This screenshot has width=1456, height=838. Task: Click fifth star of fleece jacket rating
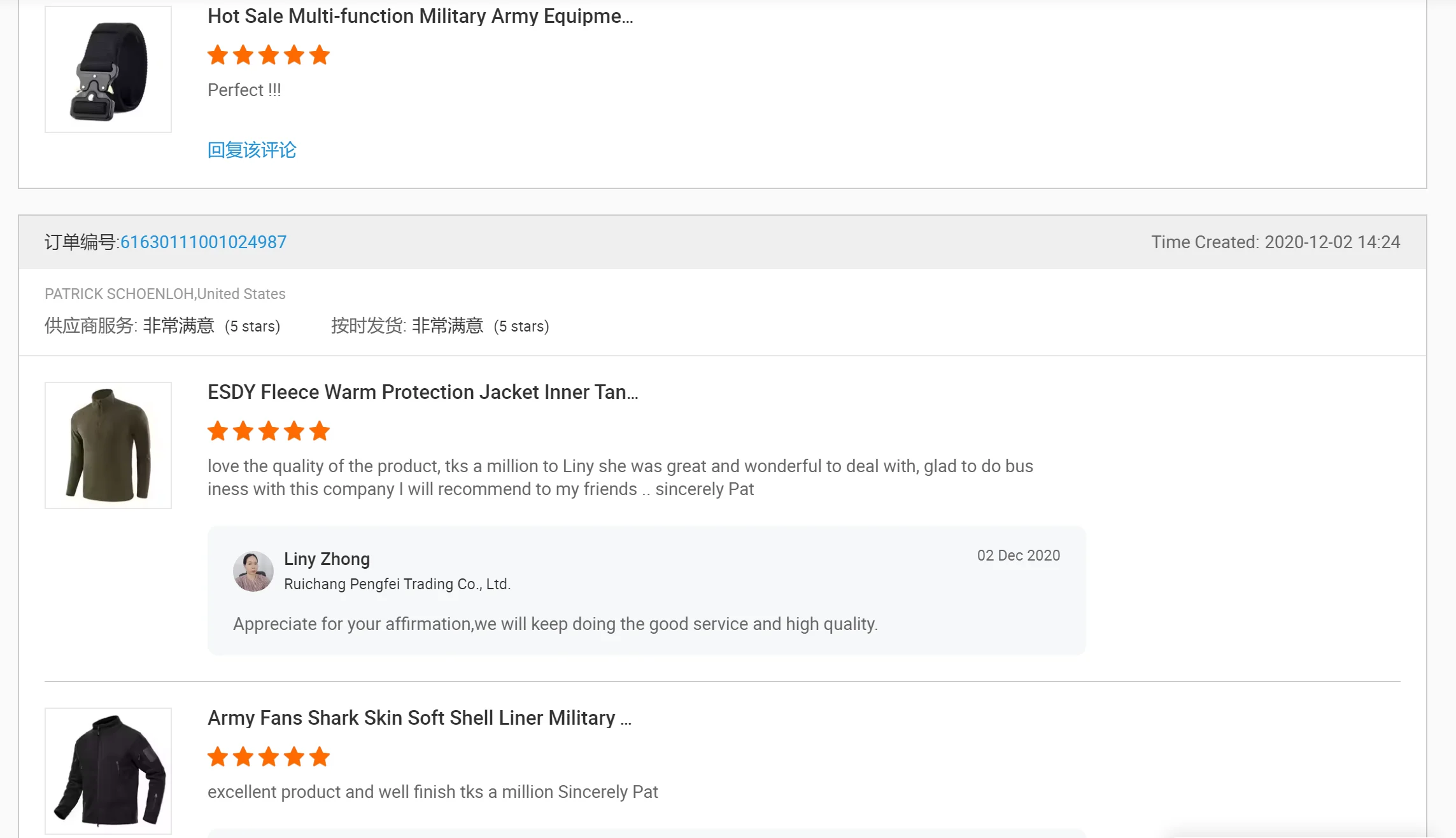pyautogui.click(x=320, y=431)
